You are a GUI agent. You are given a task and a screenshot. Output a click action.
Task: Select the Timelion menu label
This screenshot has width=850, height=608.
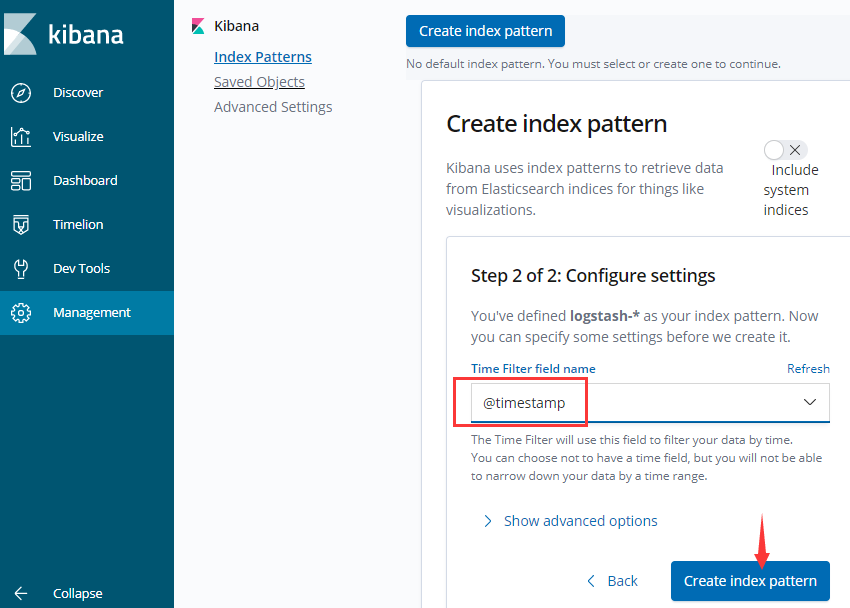[x=78, y=224]
